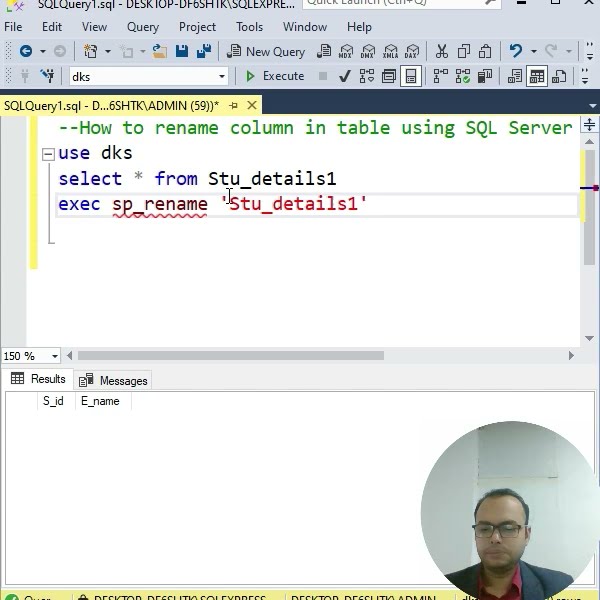Parse the query with the checkmark icon

click(345, 76)
